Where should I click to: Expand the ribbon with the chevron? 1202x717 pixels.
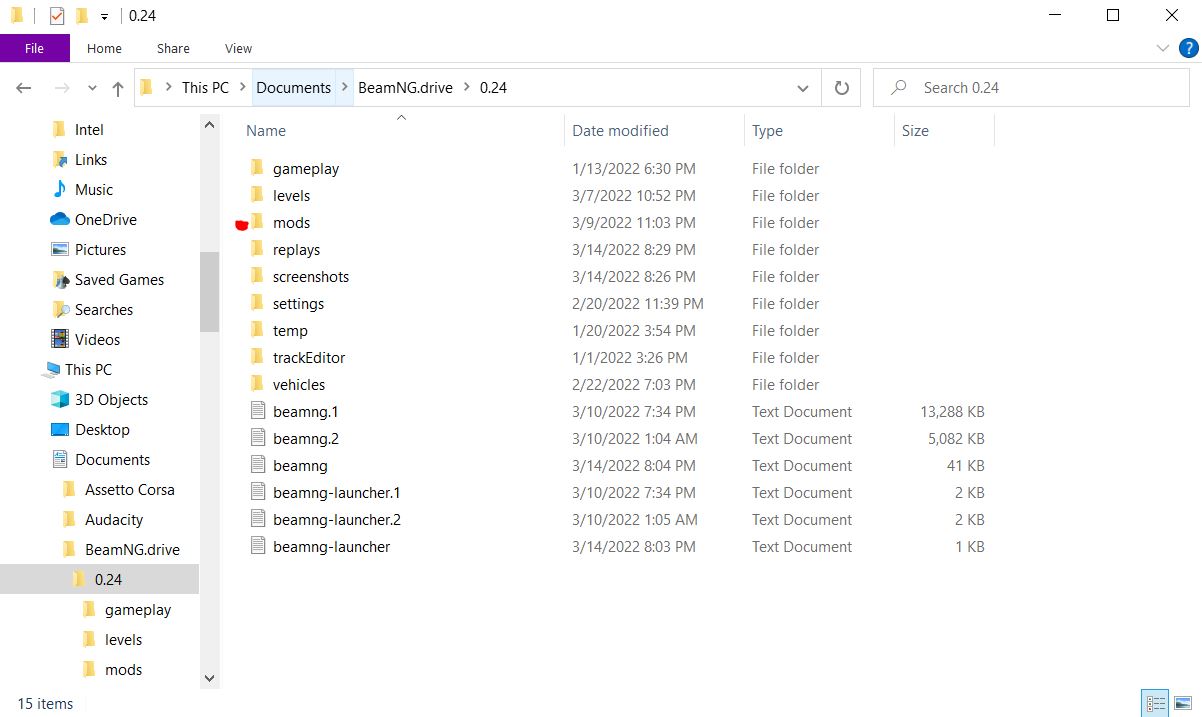point(1162,48)
